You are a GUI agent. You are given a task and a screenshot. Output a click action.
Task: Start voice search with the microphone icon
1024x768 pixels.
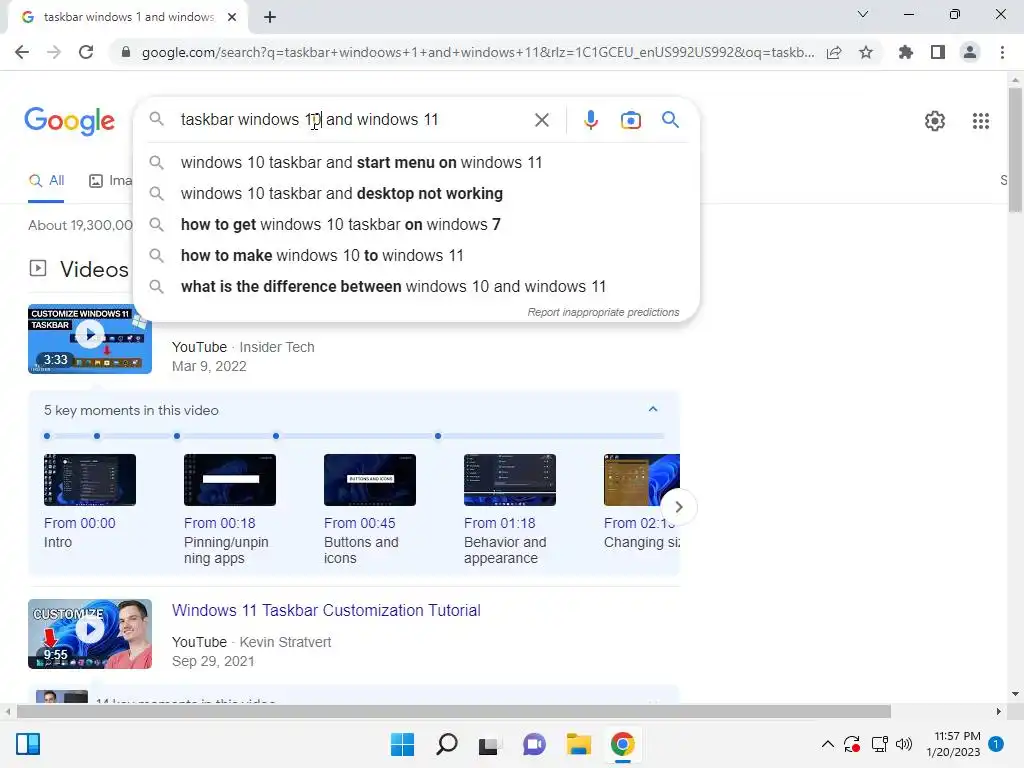(590, 120)
